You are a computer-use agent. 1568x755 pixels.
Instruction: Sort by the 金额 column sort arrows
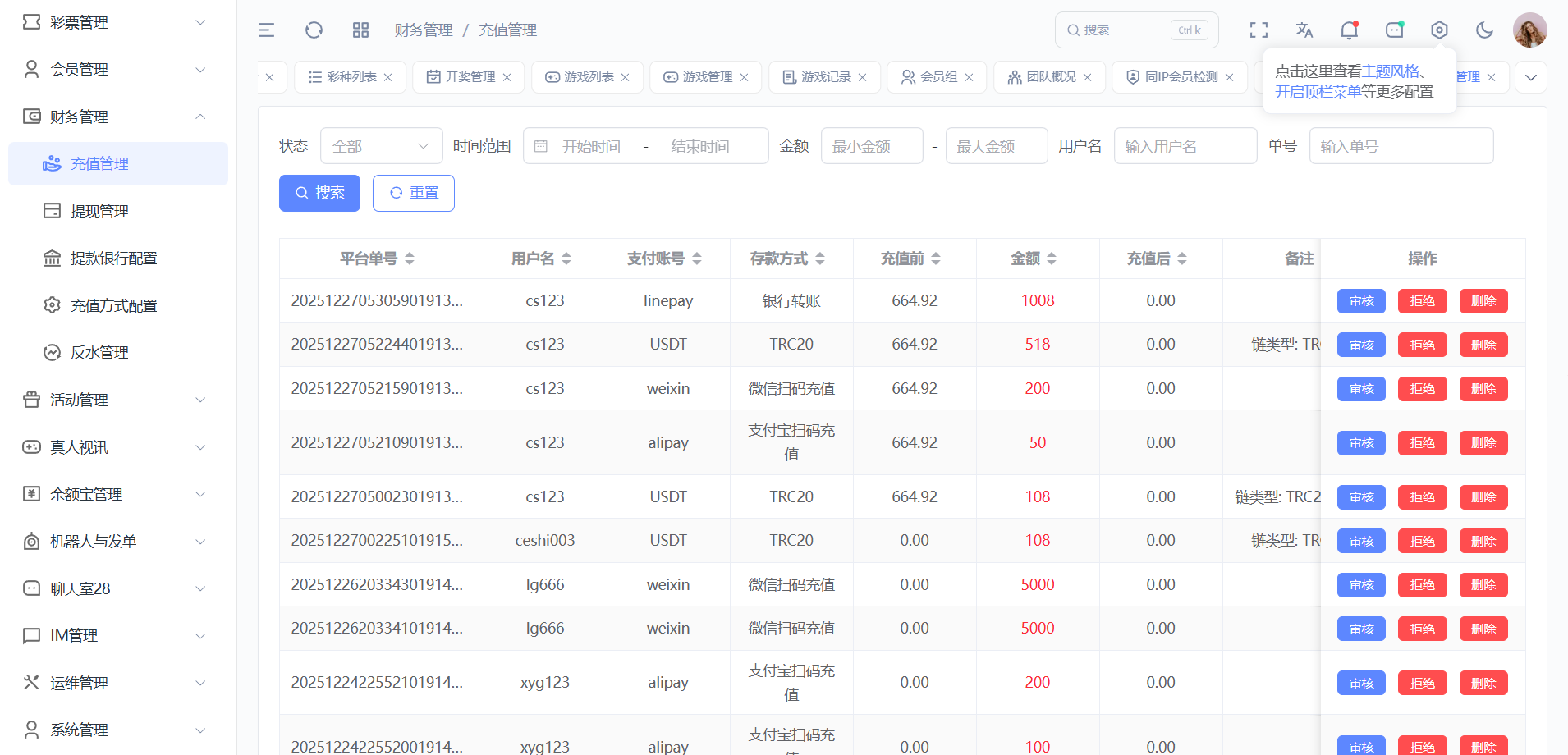click(x=1052, y=259)
